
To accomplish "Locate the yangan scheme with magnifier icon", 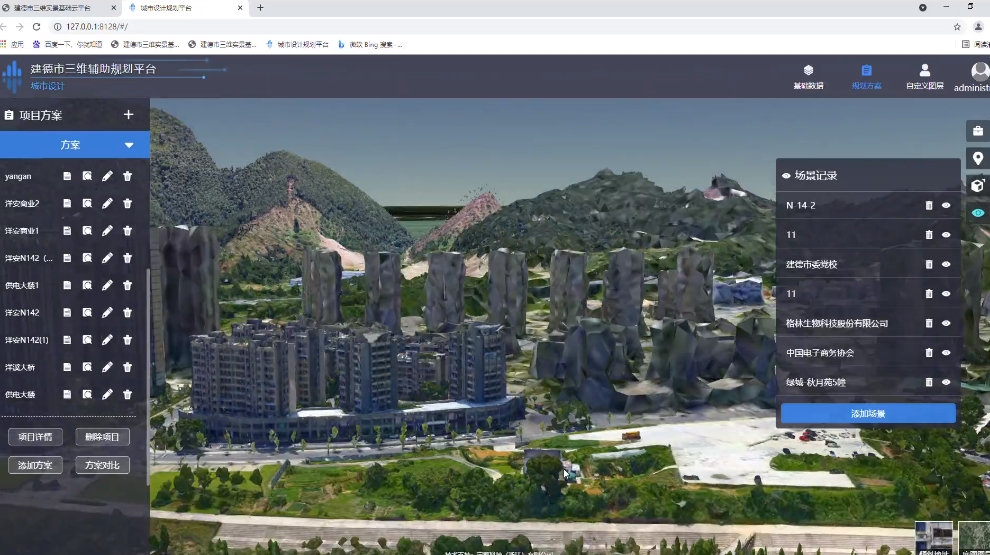I will [87, 176].
